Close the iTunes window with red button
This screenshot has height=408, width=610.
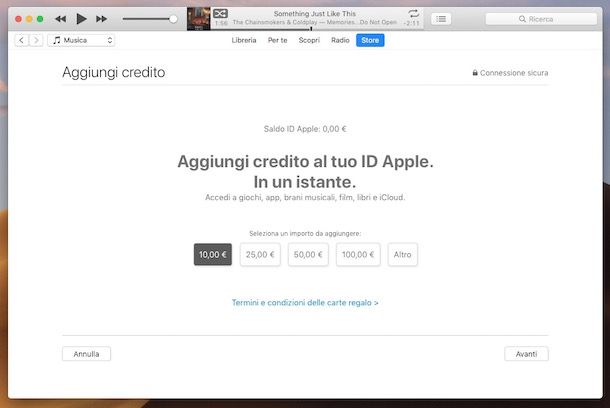pos(18,19)
